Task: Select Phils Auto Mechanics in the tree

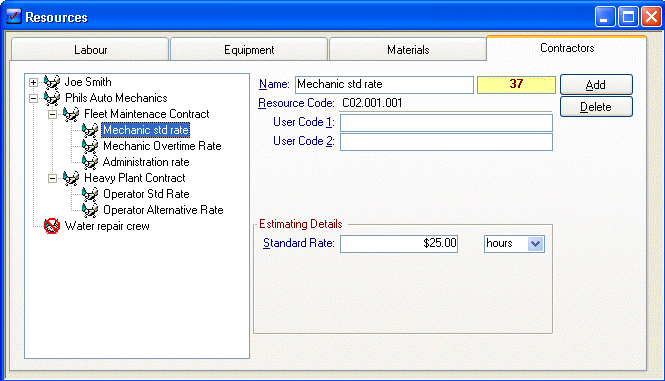Action: pos(116,98)
